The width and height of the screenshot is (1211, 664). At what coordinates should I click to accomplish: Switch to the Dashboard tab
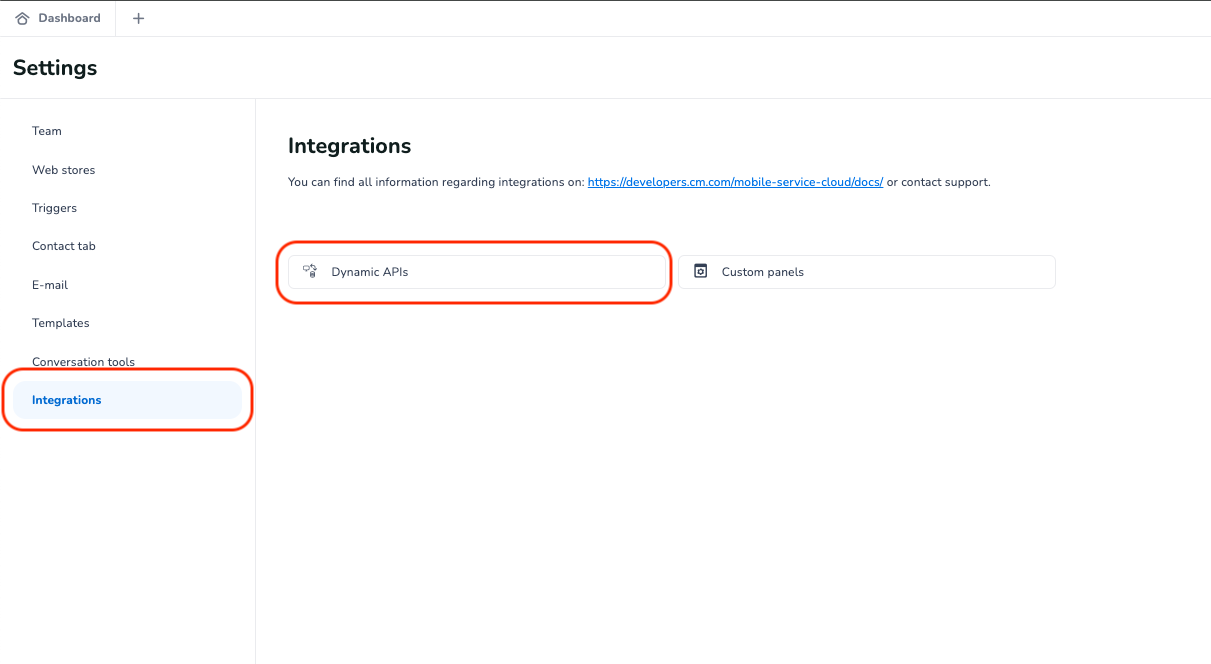(69, 18)
